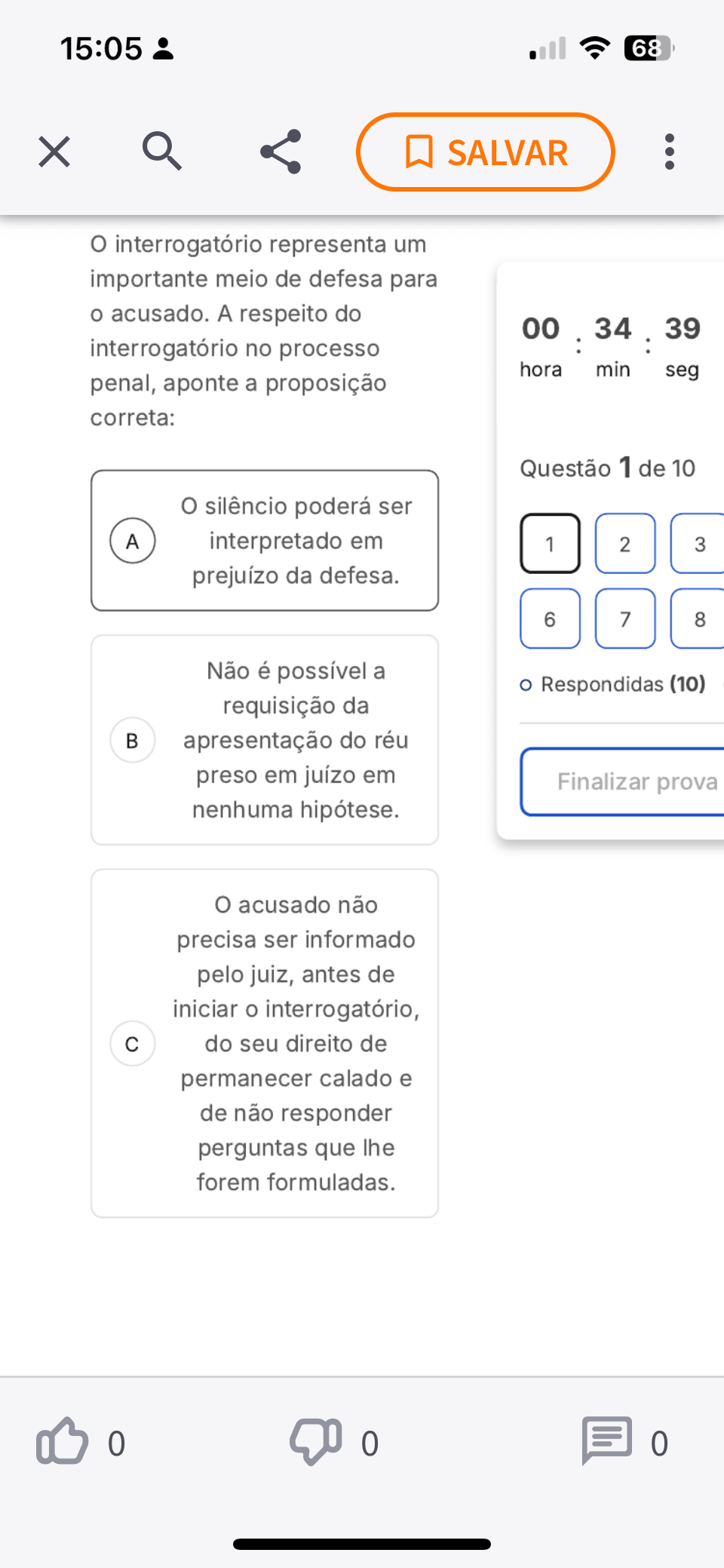Tap the share icon

tap(281, 152)
